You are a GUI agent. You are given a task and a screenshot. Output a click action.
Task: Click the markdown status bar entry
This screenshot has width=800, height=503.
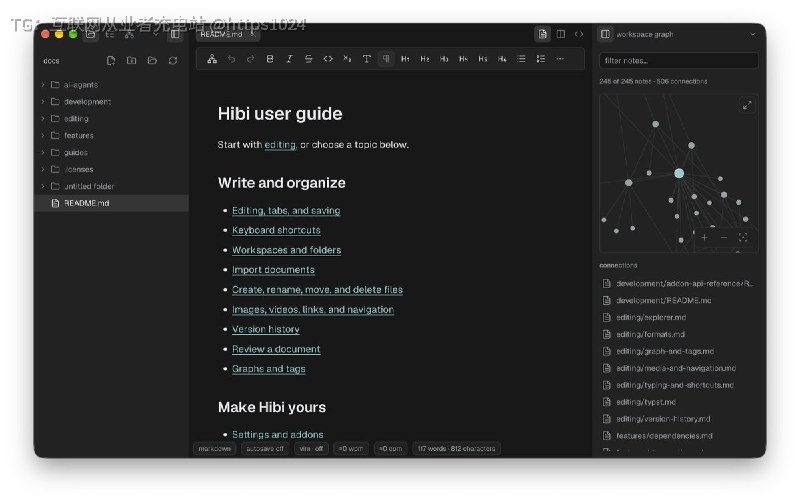[x=214, y=449]
